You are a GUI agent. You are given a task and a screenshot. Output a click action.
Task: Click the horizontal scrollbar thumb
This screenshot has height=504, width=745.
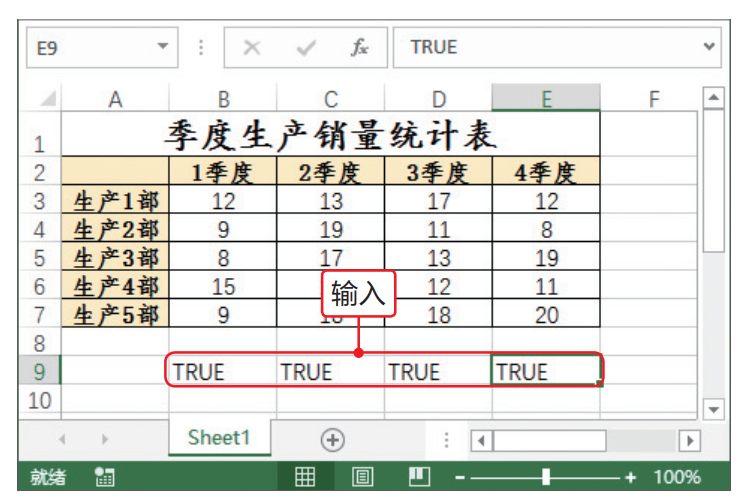pos(550,441)
